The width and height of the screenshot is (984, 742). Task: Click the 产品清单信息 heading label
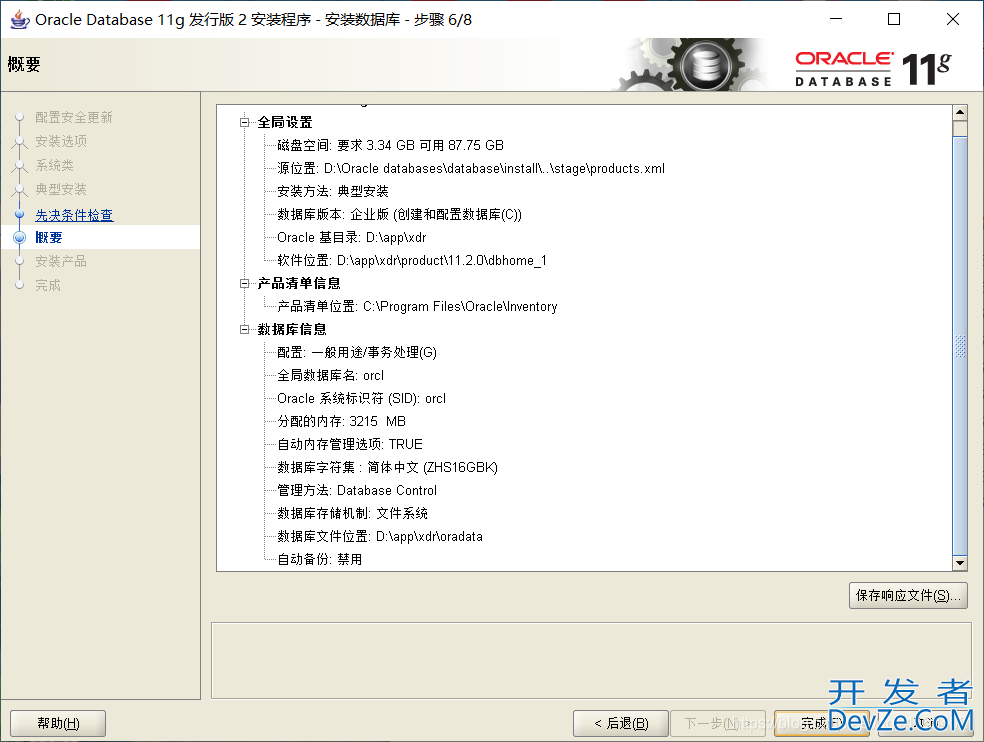pyautogui.click(x=299, y=284)
